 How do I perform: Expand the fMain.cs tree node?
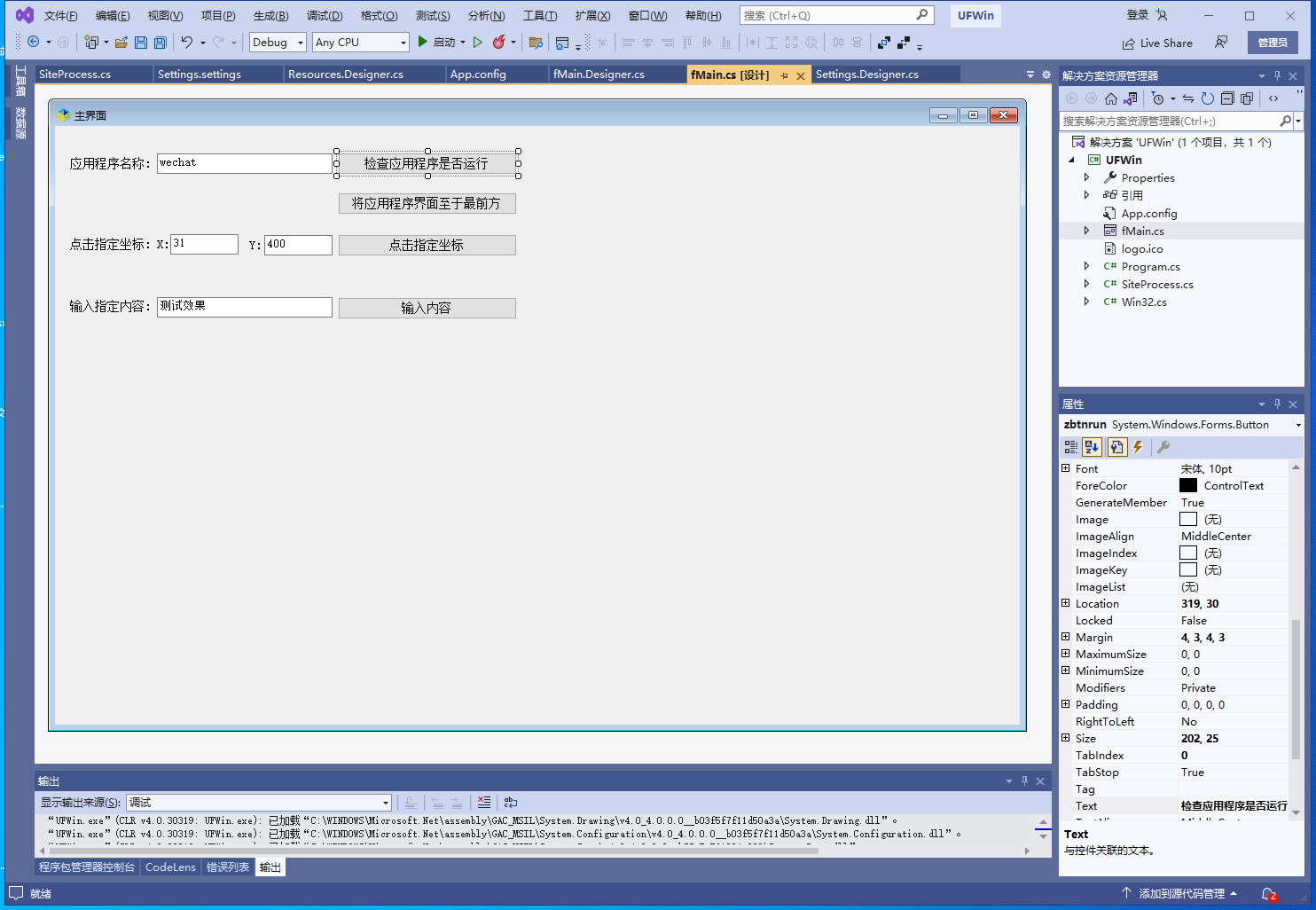[x=1086, y=231]
